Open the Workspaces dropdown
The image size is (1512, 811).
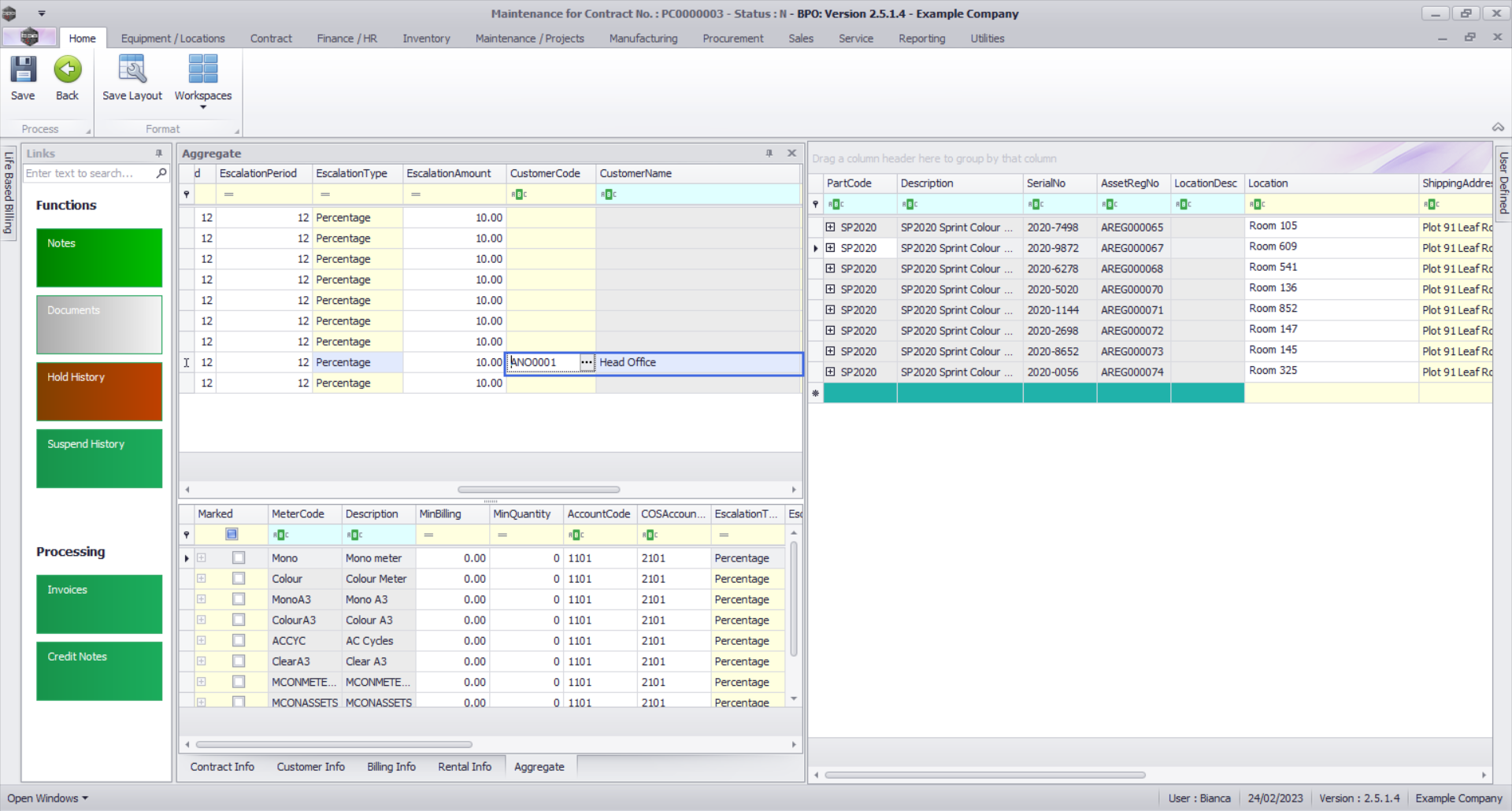[x=202, y=79]
